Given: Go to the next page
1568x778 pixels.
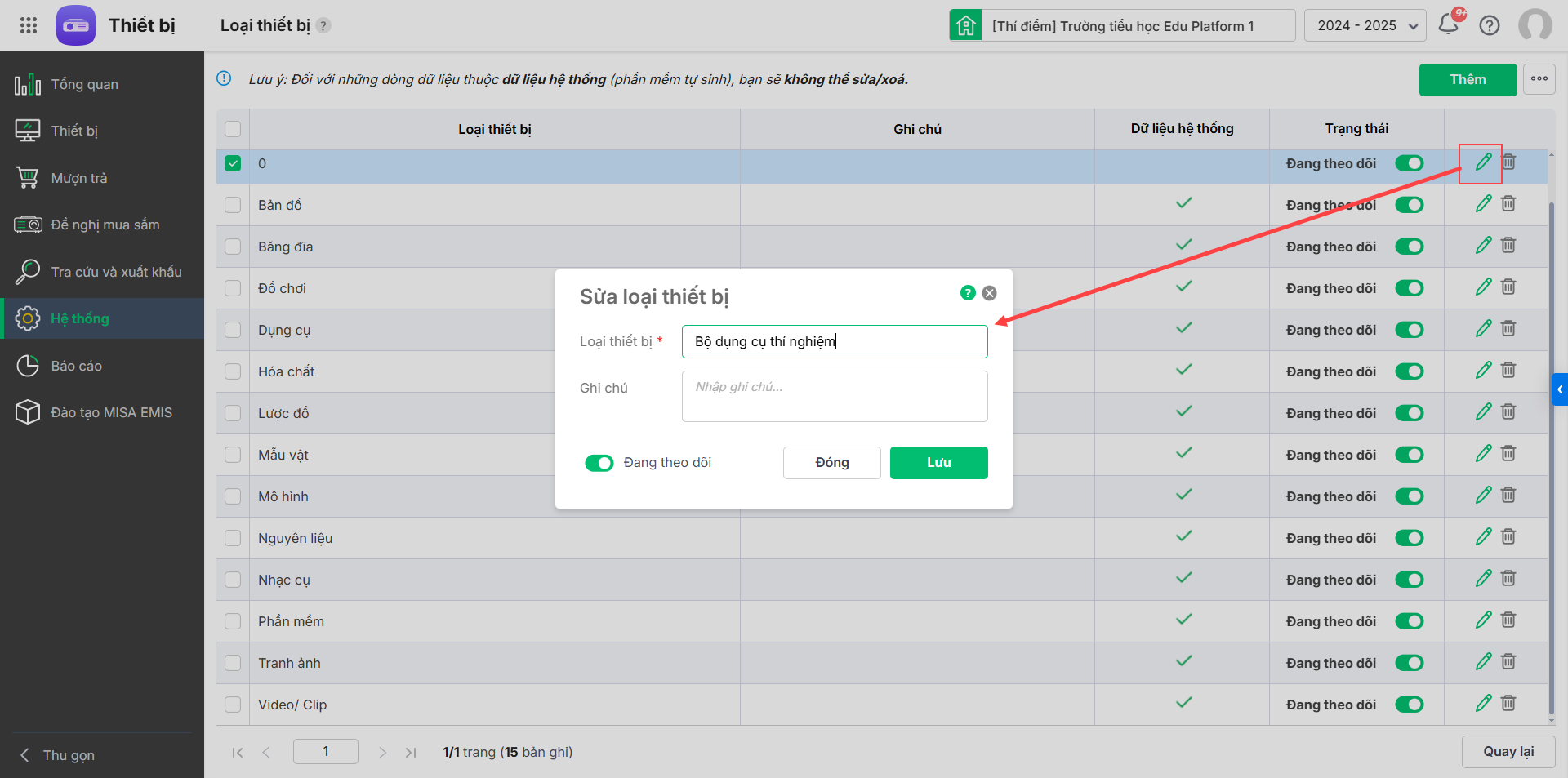Looking at the screenshot, I should (382, 752).
